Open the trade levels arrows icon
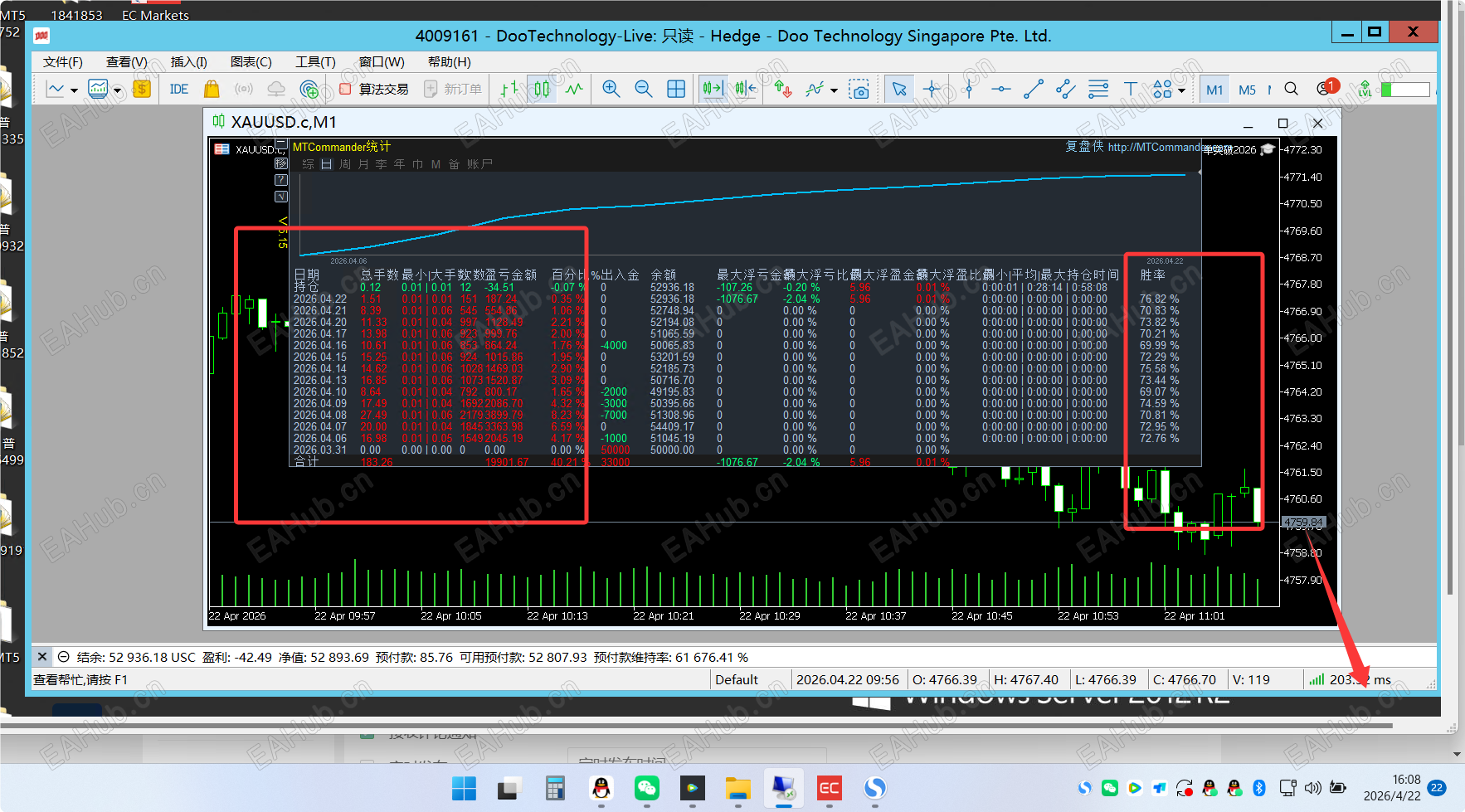1465x812 pixels. [x=782, y=89]
